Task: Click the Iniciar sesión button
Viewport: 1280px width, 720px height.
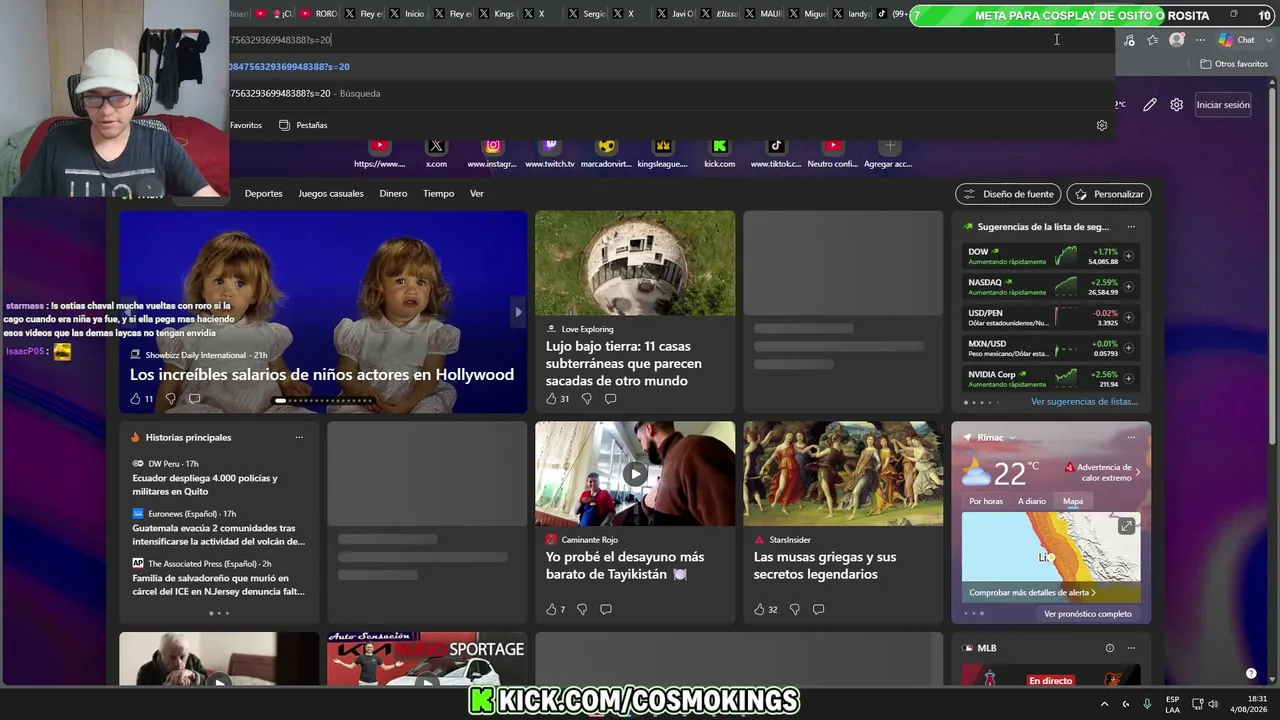Action: tap(1223, 104)
